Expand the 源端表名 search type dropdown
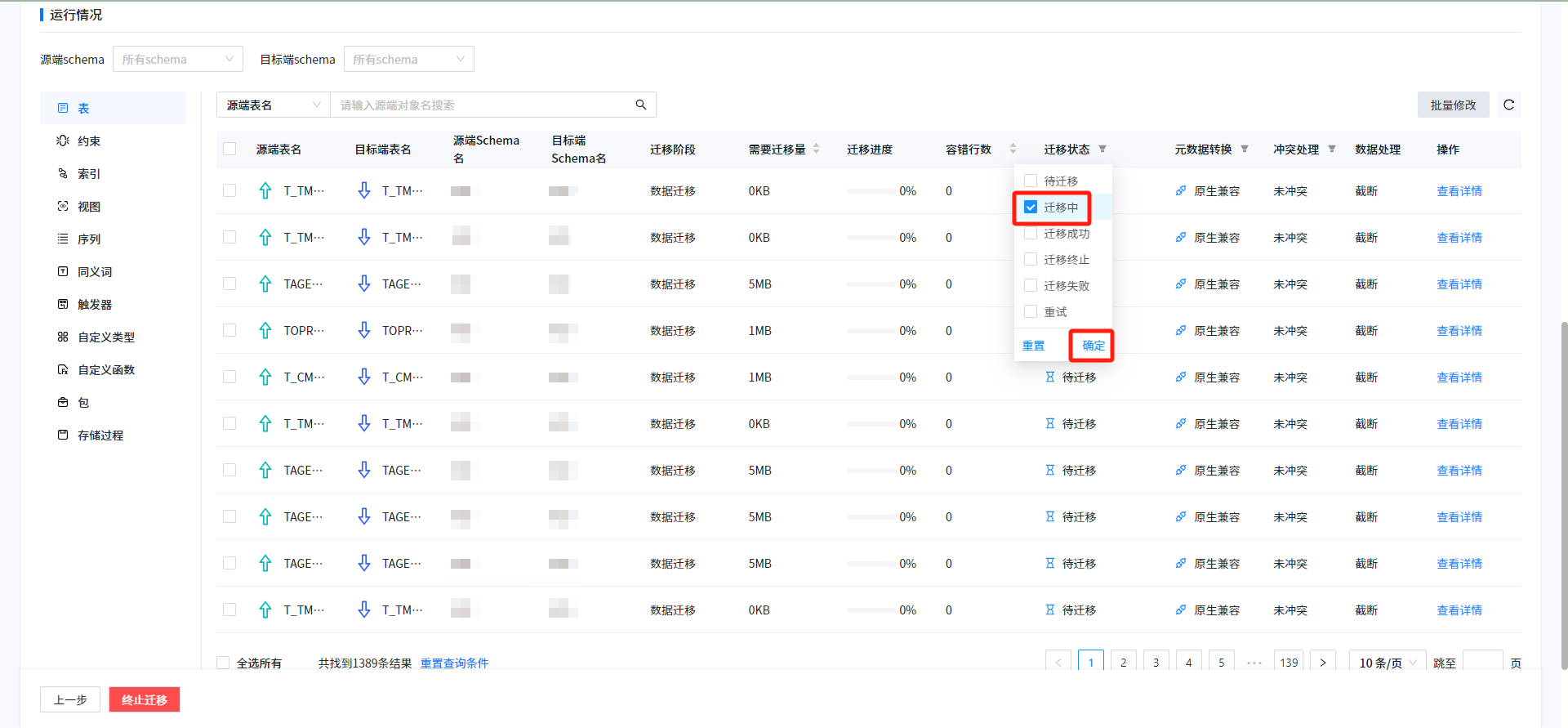 click(x=274, y=105)
